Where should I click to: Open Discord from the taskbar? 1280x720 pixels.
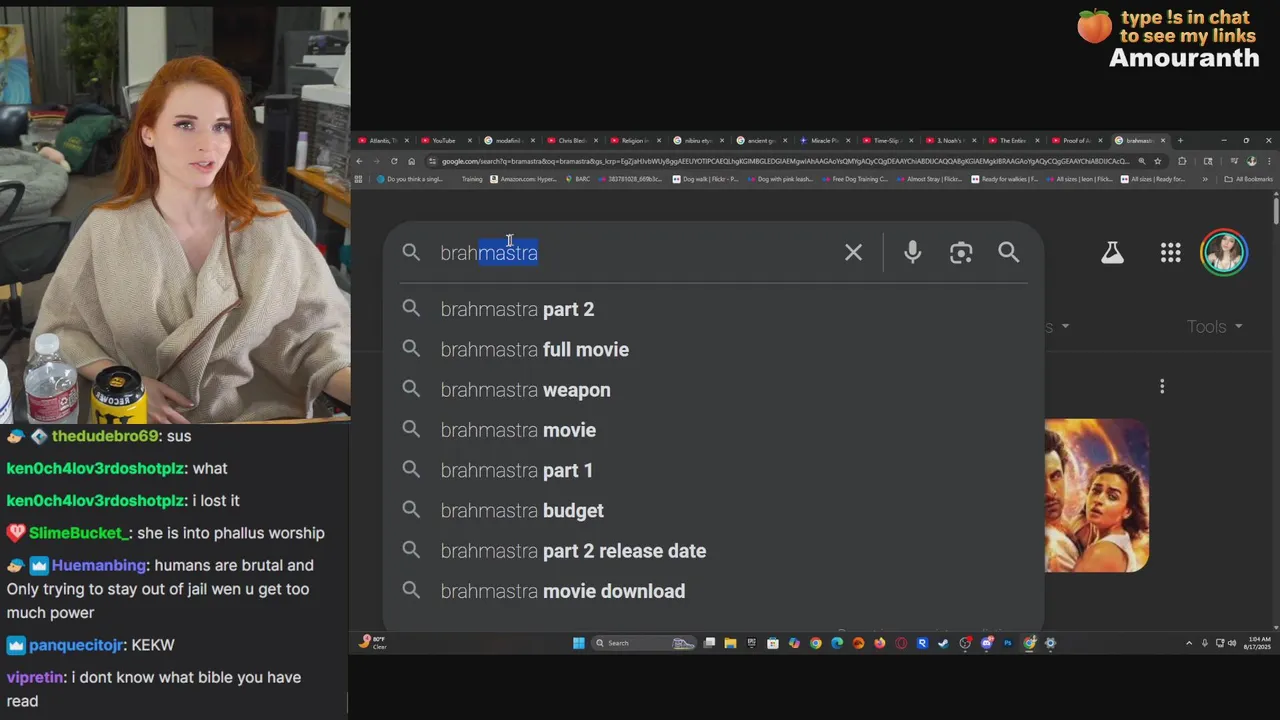(x=986, y=643)
